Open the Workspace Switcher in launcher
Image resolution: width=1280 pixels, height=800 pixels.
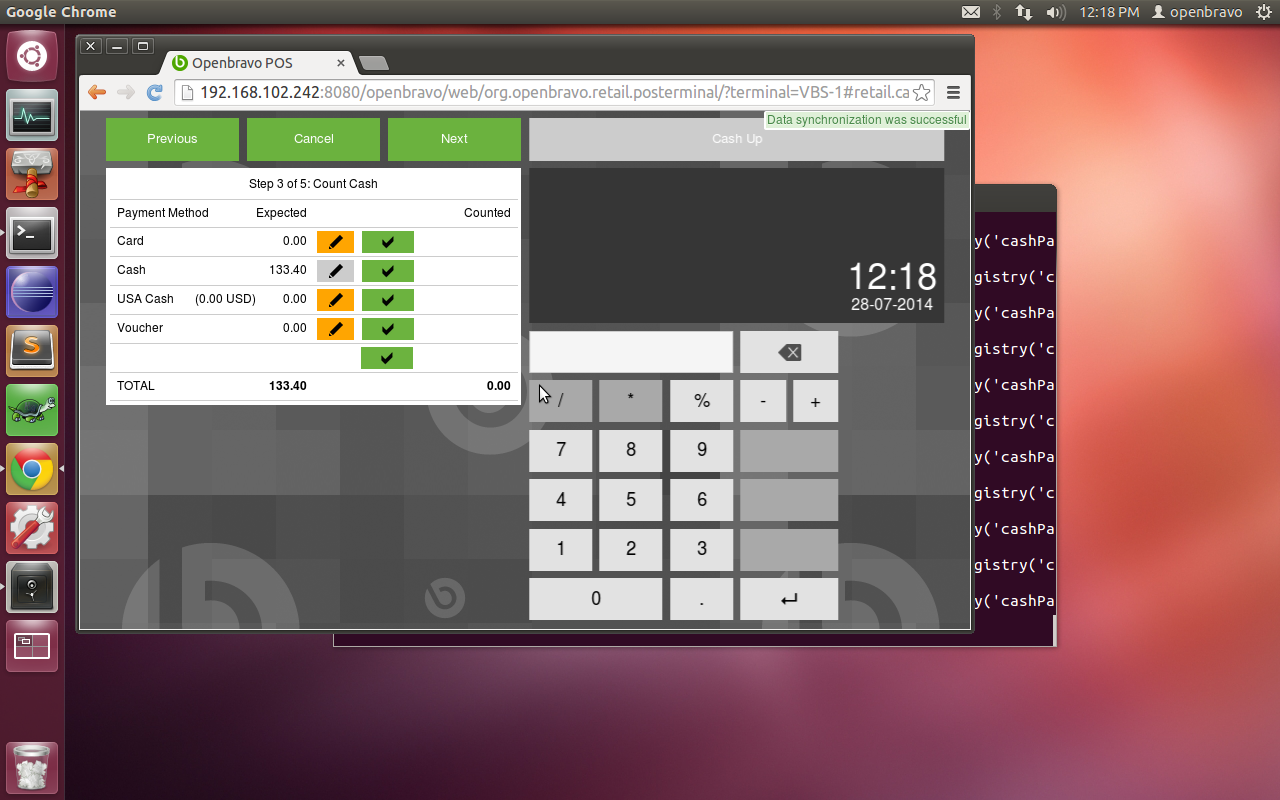pos(32,646)
